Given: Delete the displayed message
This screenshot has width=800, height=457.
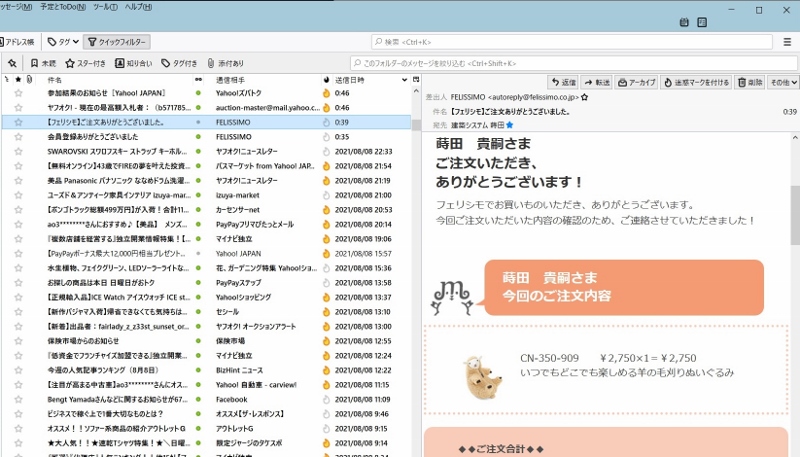Looking at the screenshot, I should (x=750, y=82).
